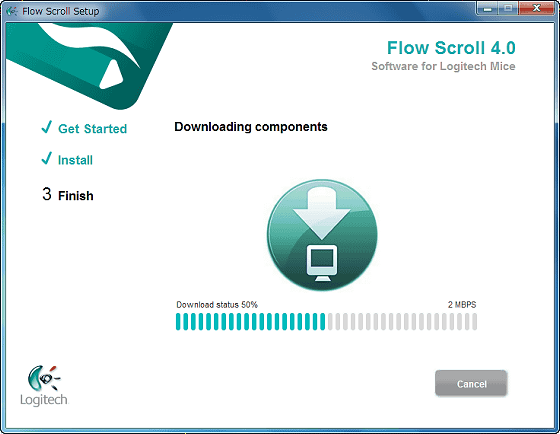
Task: Click the Flow Scroll 4.0 title
Action: pos(451,48)
